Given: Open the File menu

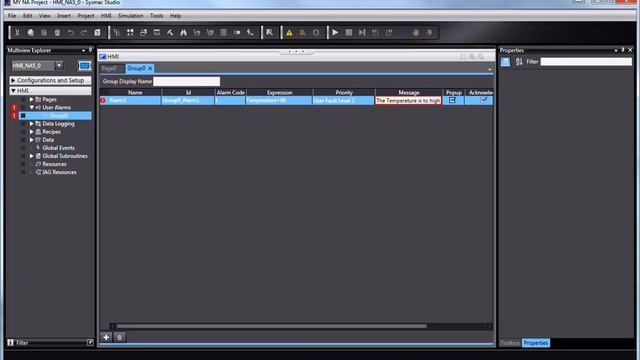Looking at the screenshot, I should point(12,16).
